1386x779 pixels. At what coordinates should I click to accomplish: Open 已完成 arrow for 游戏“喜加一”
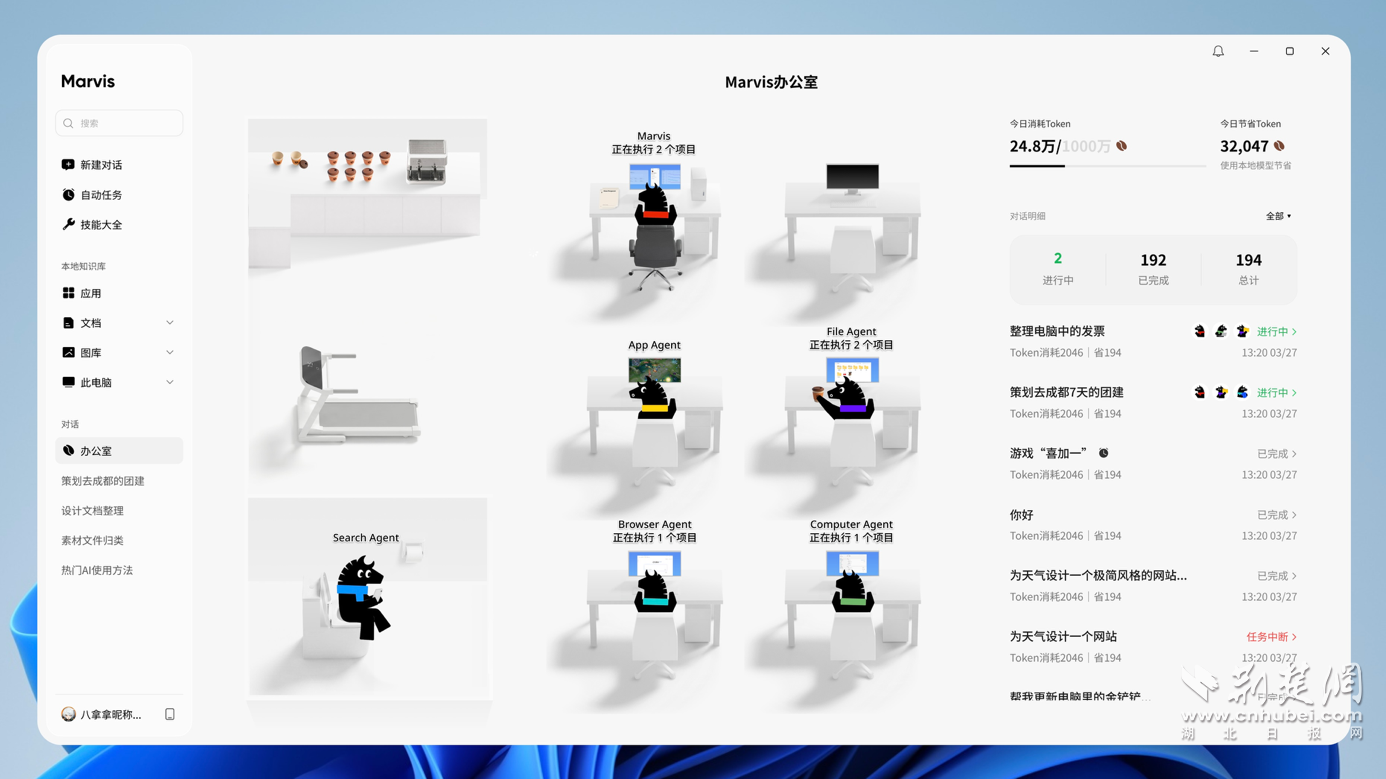click(x=1294, y=454)
